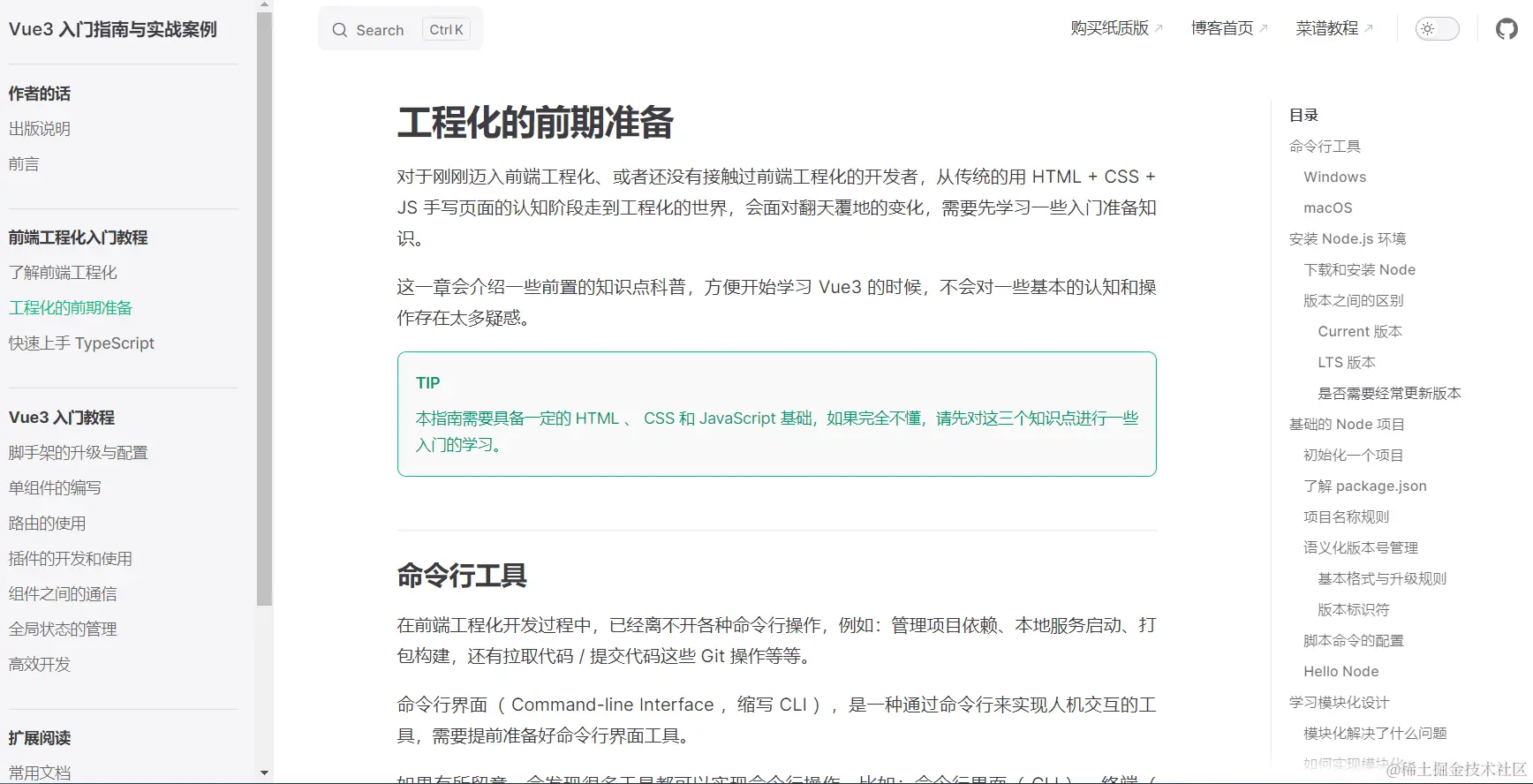This screenshot has width=1533, height=784.
Task: Jump to 版本标识符 in the outline
Action: (1354, 610)
